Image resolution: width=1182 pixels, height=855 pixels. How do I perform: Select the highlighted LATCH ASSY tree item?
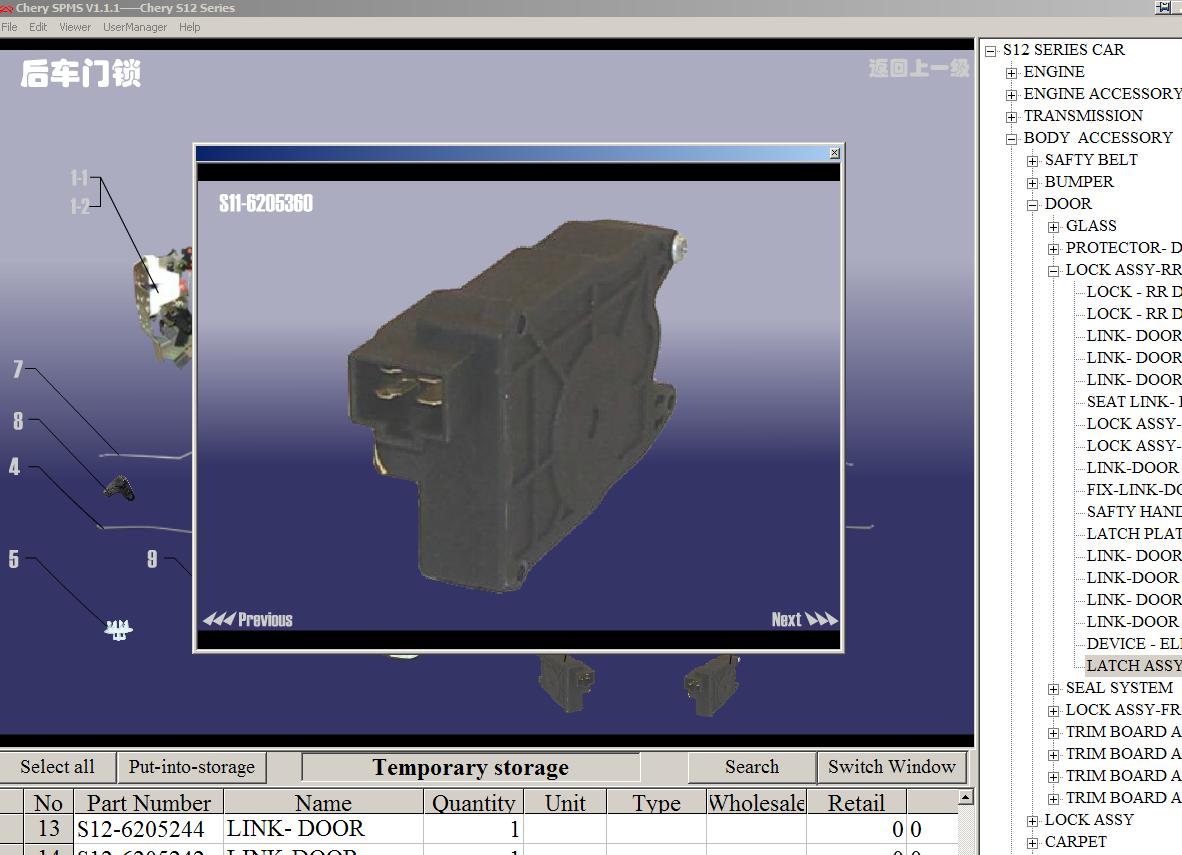point(1134,666)
